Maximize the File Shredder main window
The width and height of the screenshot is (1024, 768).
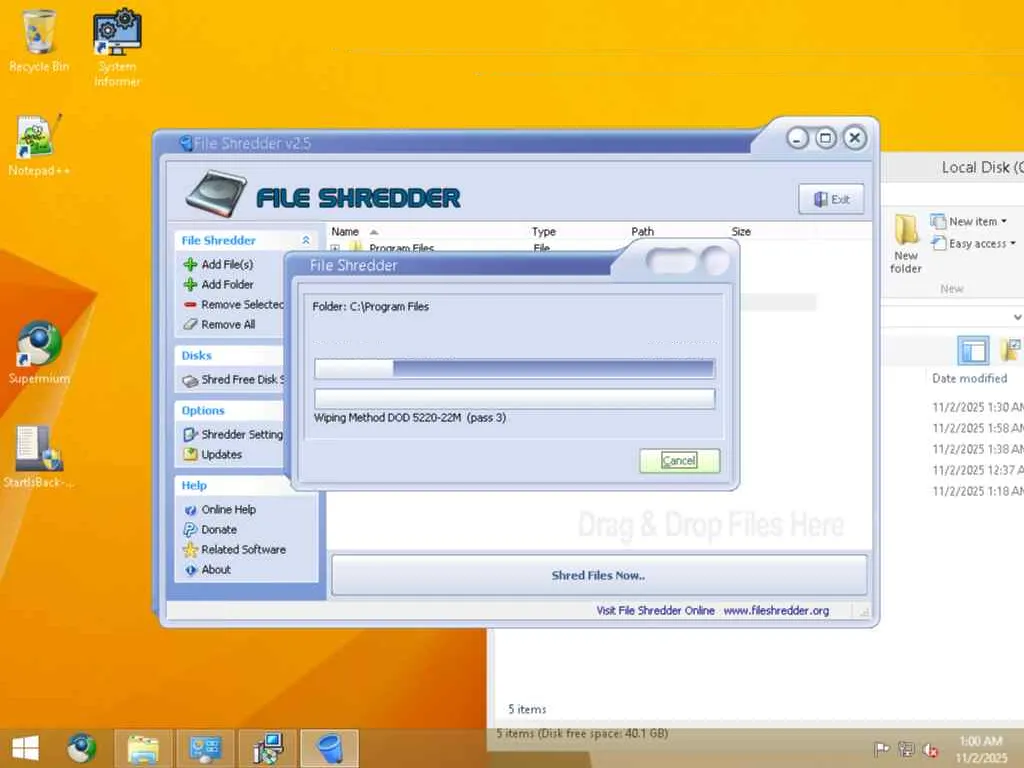click(x=825, y=138)
